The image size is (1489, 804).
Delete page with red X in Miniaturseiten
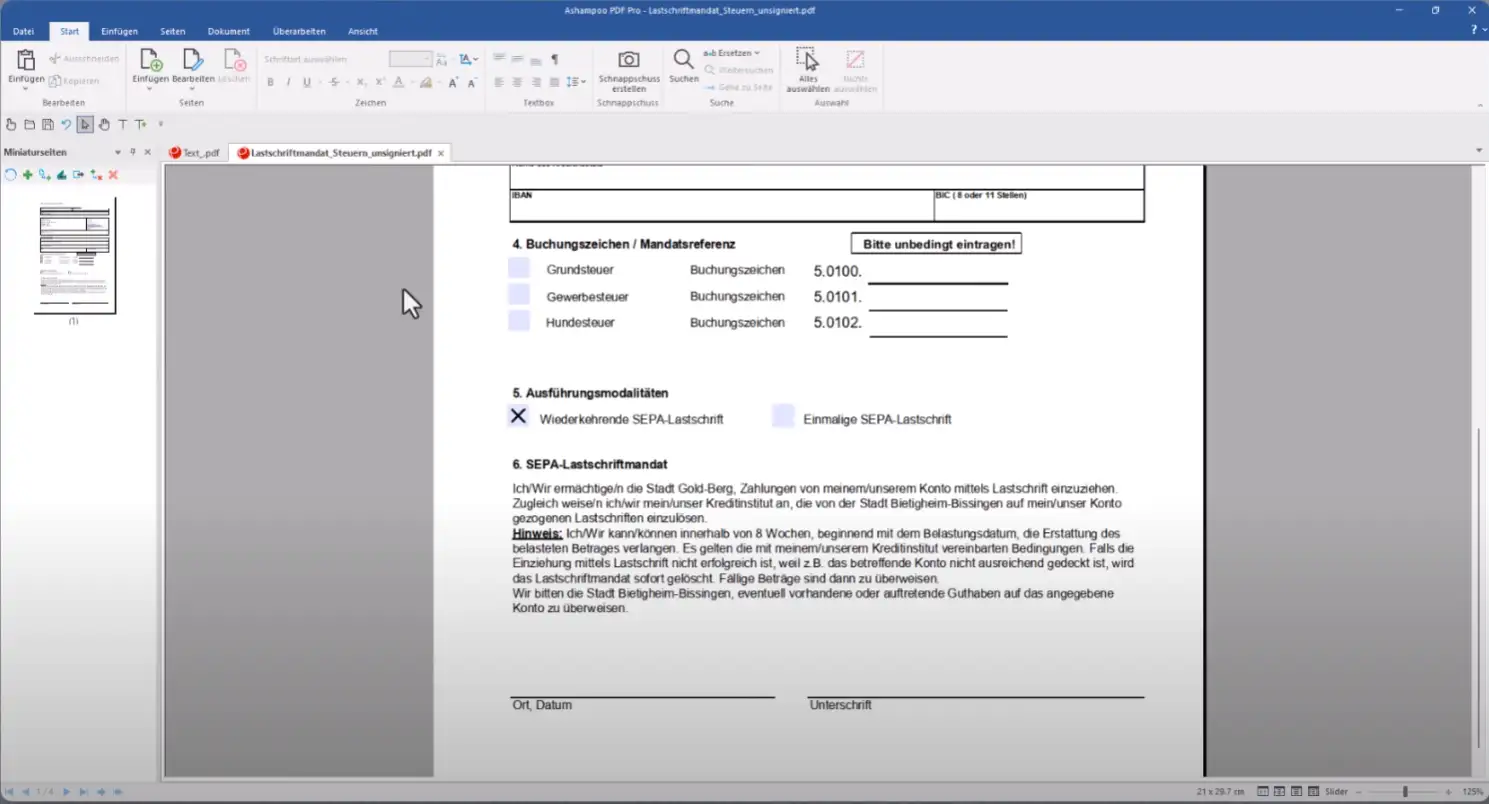point(113,175)
